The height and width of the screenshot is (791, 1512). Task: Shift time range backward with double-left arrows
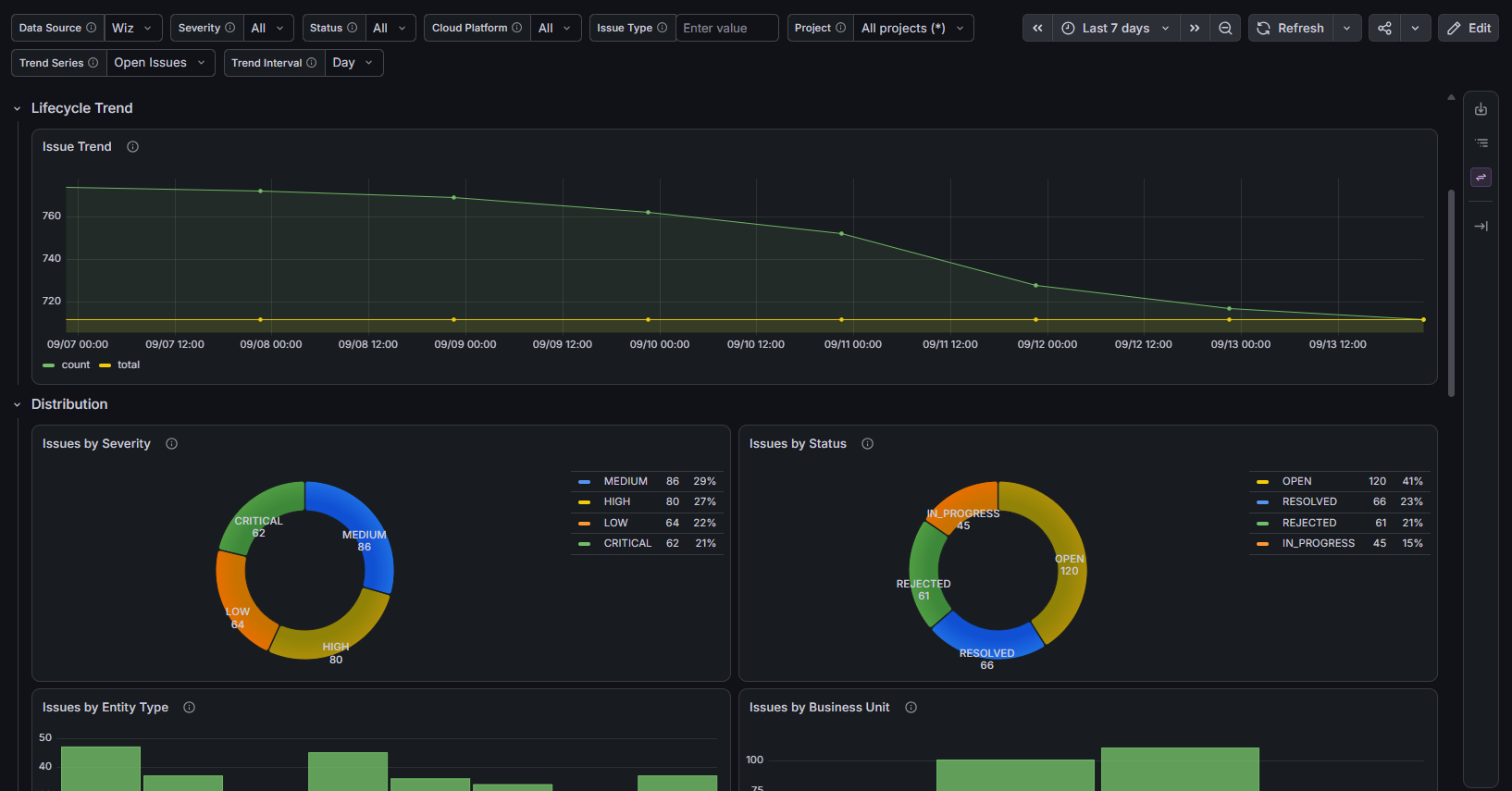coord(1037,28)
